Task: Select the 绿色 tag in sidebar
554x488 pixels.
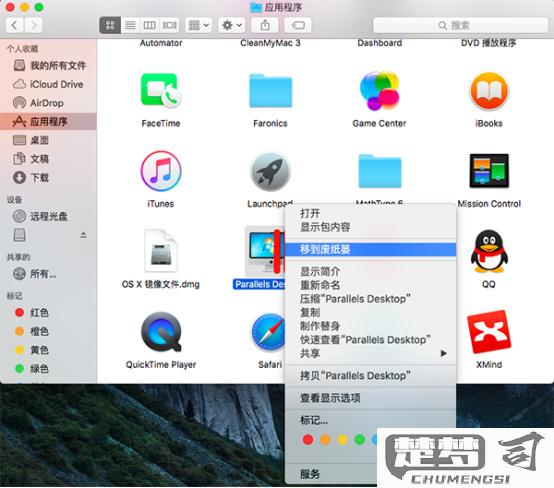Action: coord(48,369)
